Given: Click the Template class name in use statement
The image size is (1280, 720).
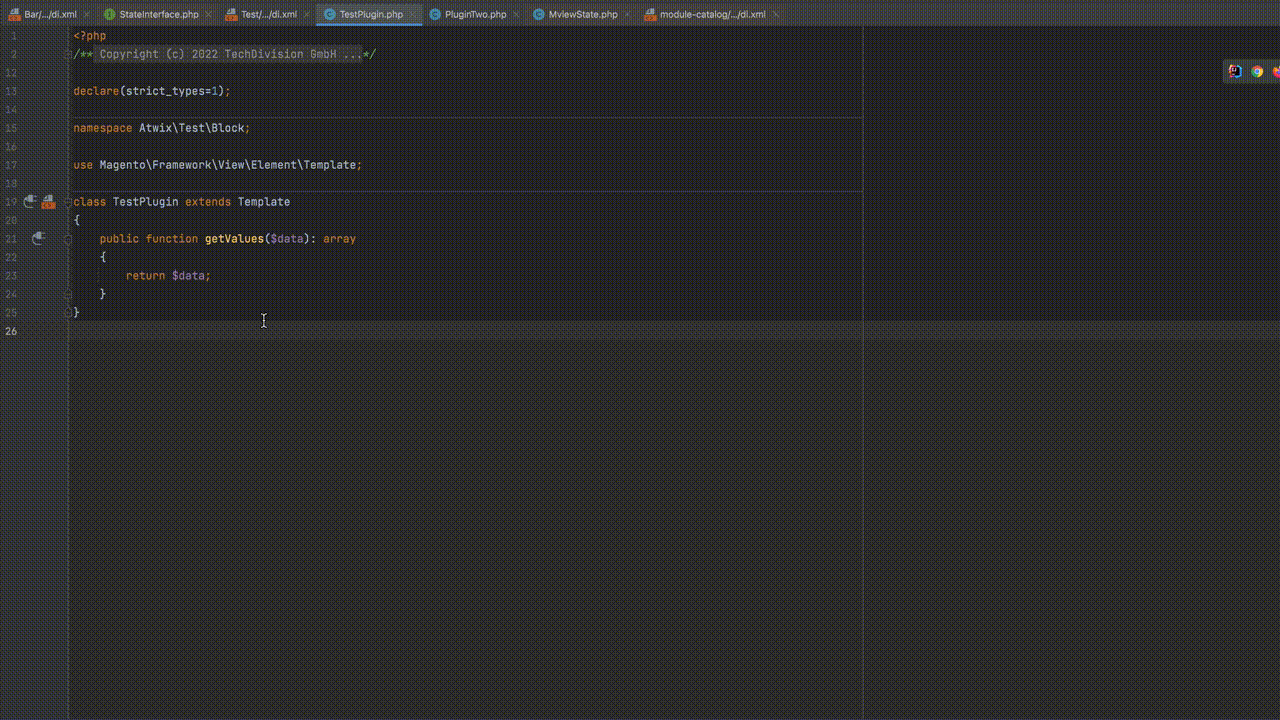Looking at the screenshot, I should (x=329, y=165).
